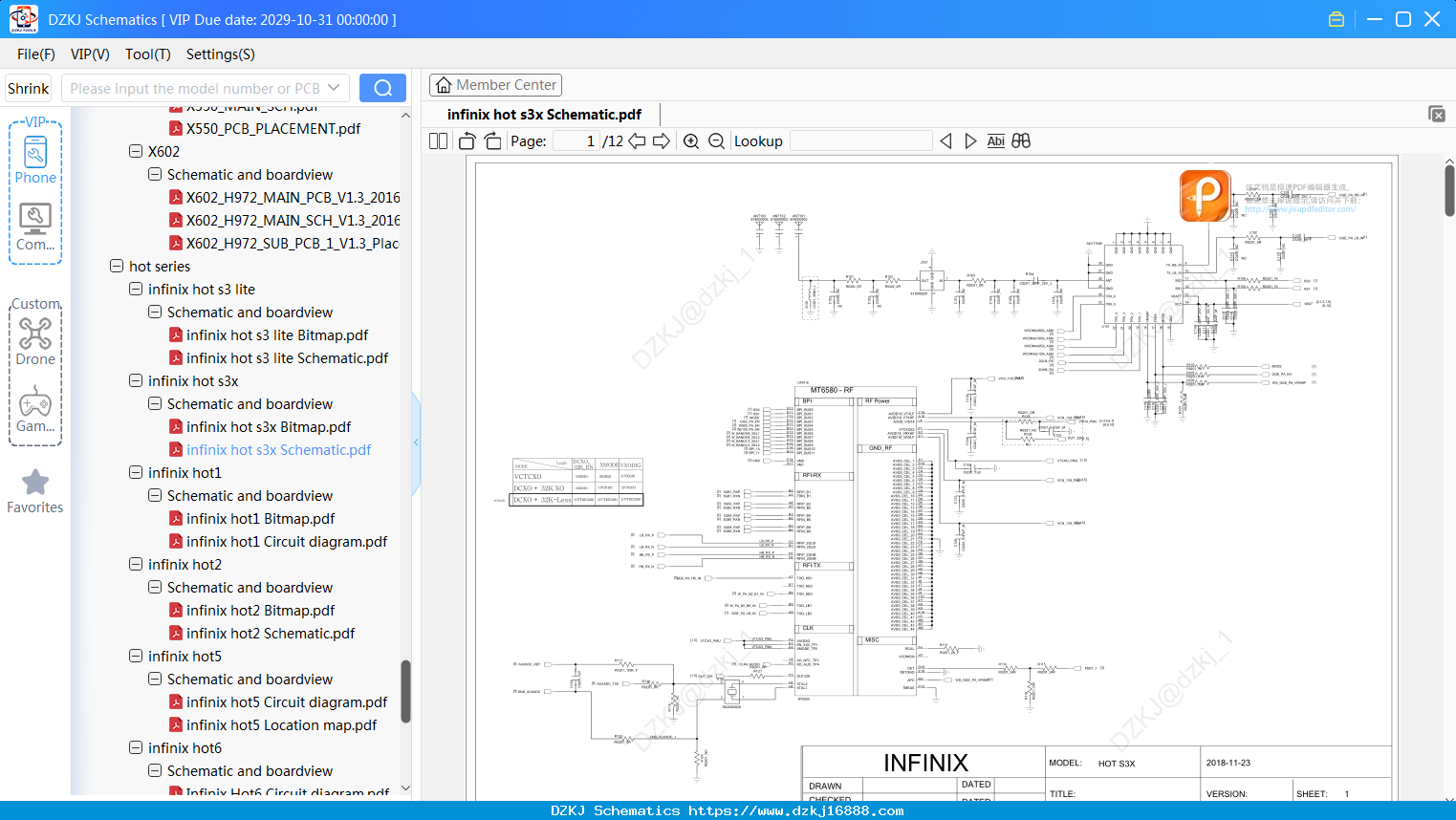
Task: Open the VIP(V) menu
Action: tap(90, 54)
